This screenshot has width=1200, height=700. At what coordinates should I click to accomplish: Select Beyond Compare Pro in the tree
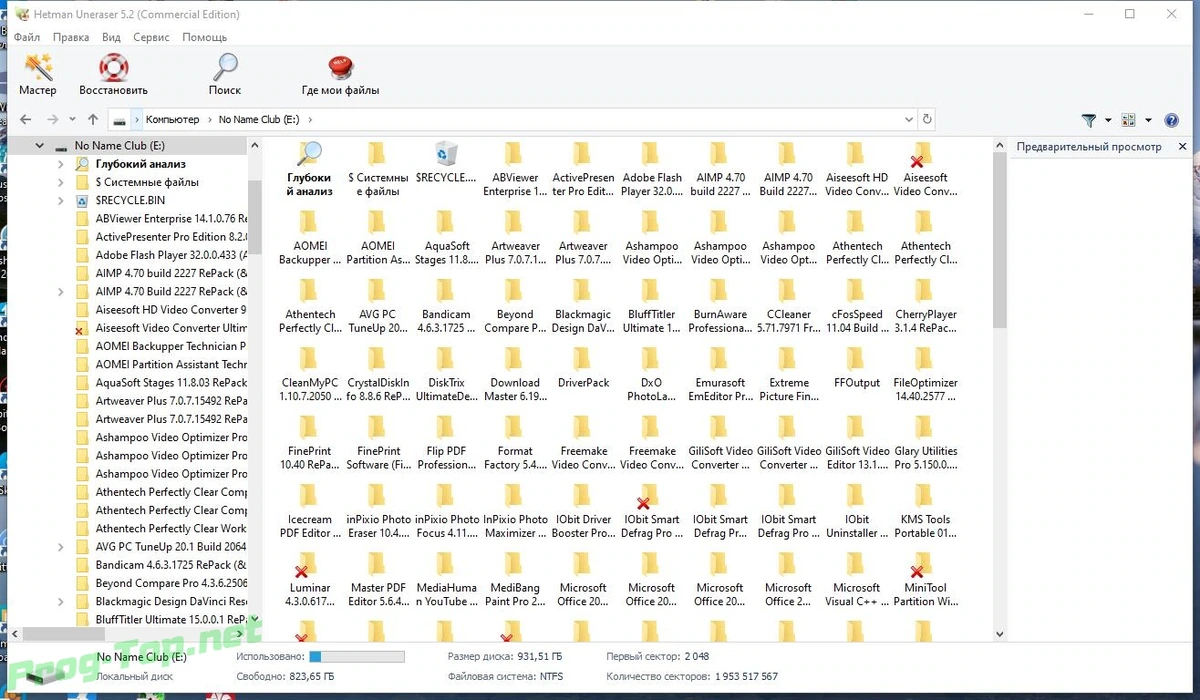pos(162,583)
